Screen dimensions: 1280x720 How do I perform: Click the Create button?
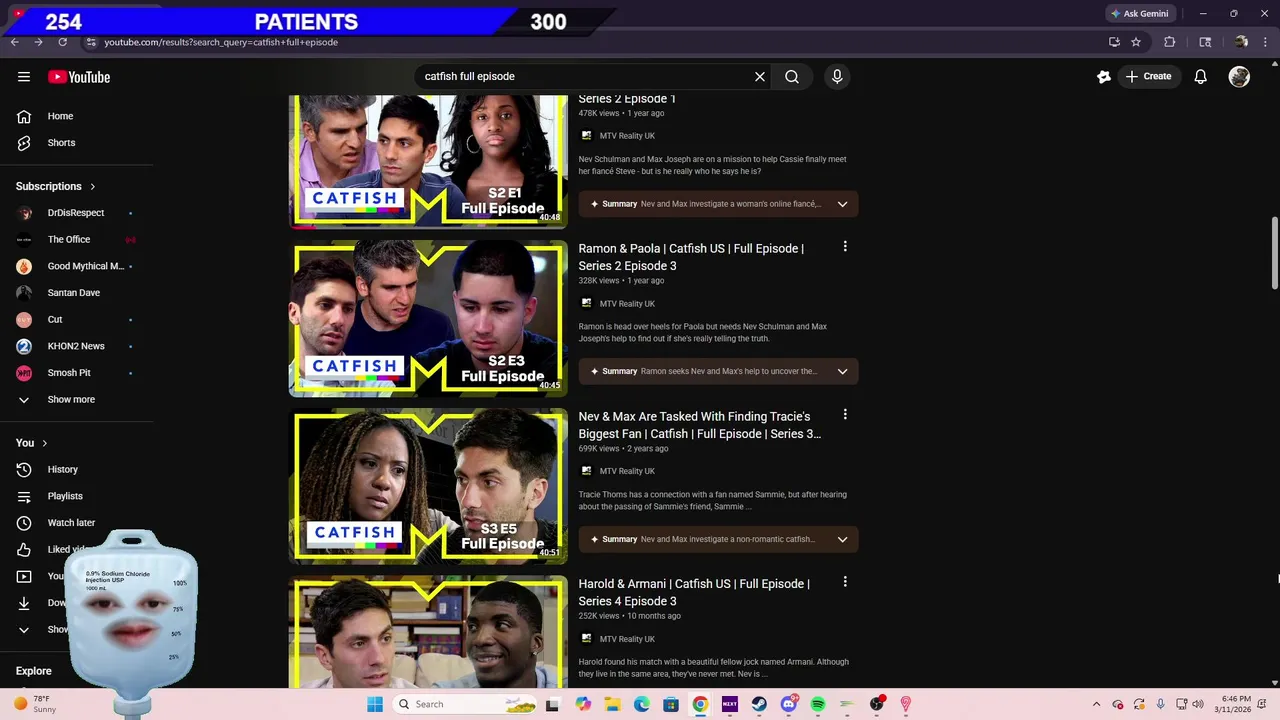click(x=1148, y=76)
